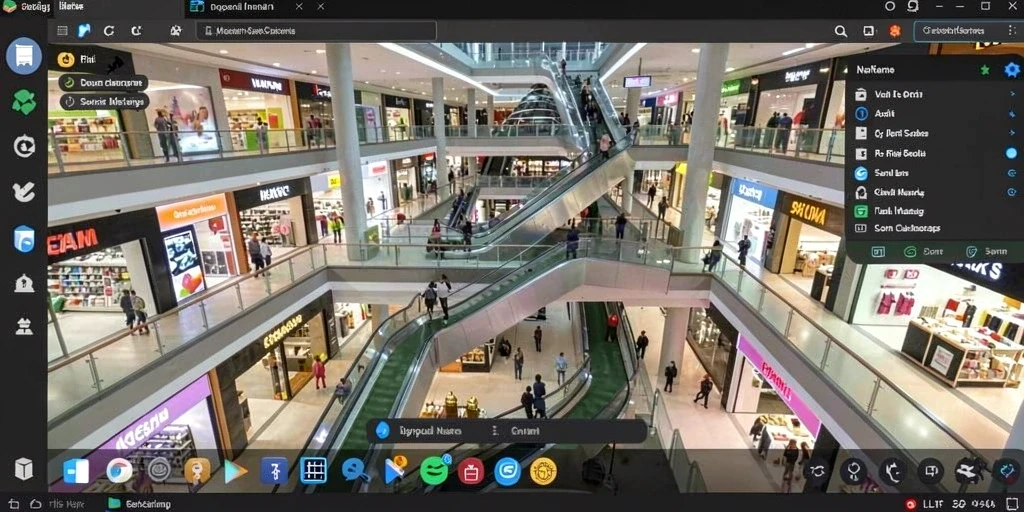Click the green swirl button in panel footer
The height and width of the screenshot is (512, 1024).
[923, 251]
